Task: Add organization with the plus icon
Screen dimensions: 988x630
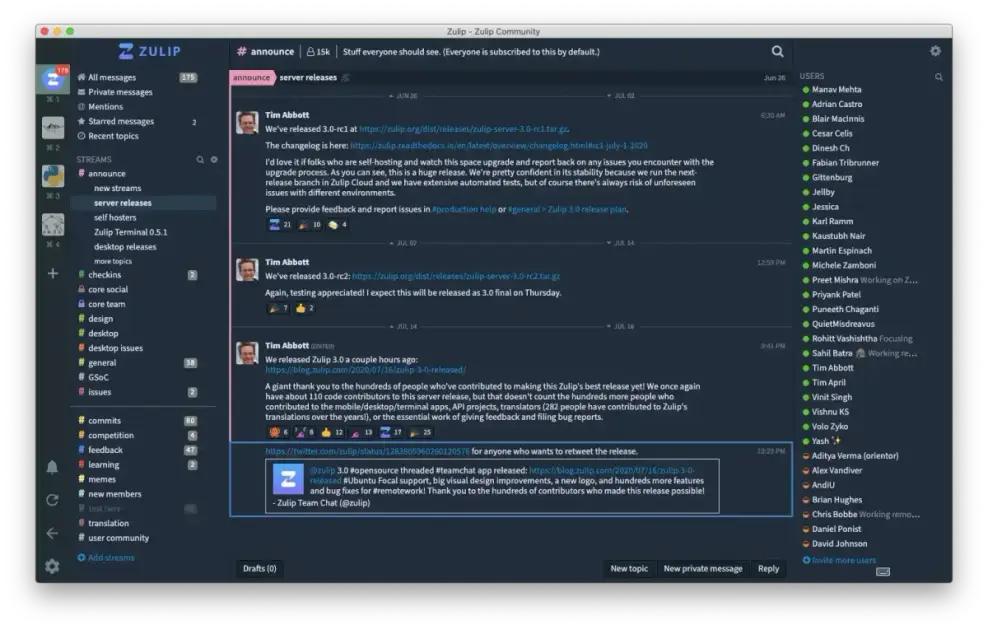Action: point(52,273)
